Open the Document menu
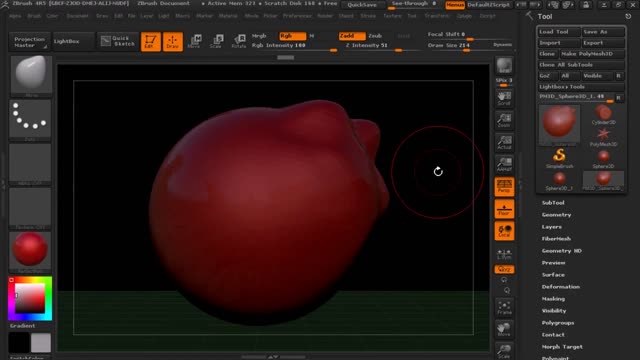 [x=77, y=16]
